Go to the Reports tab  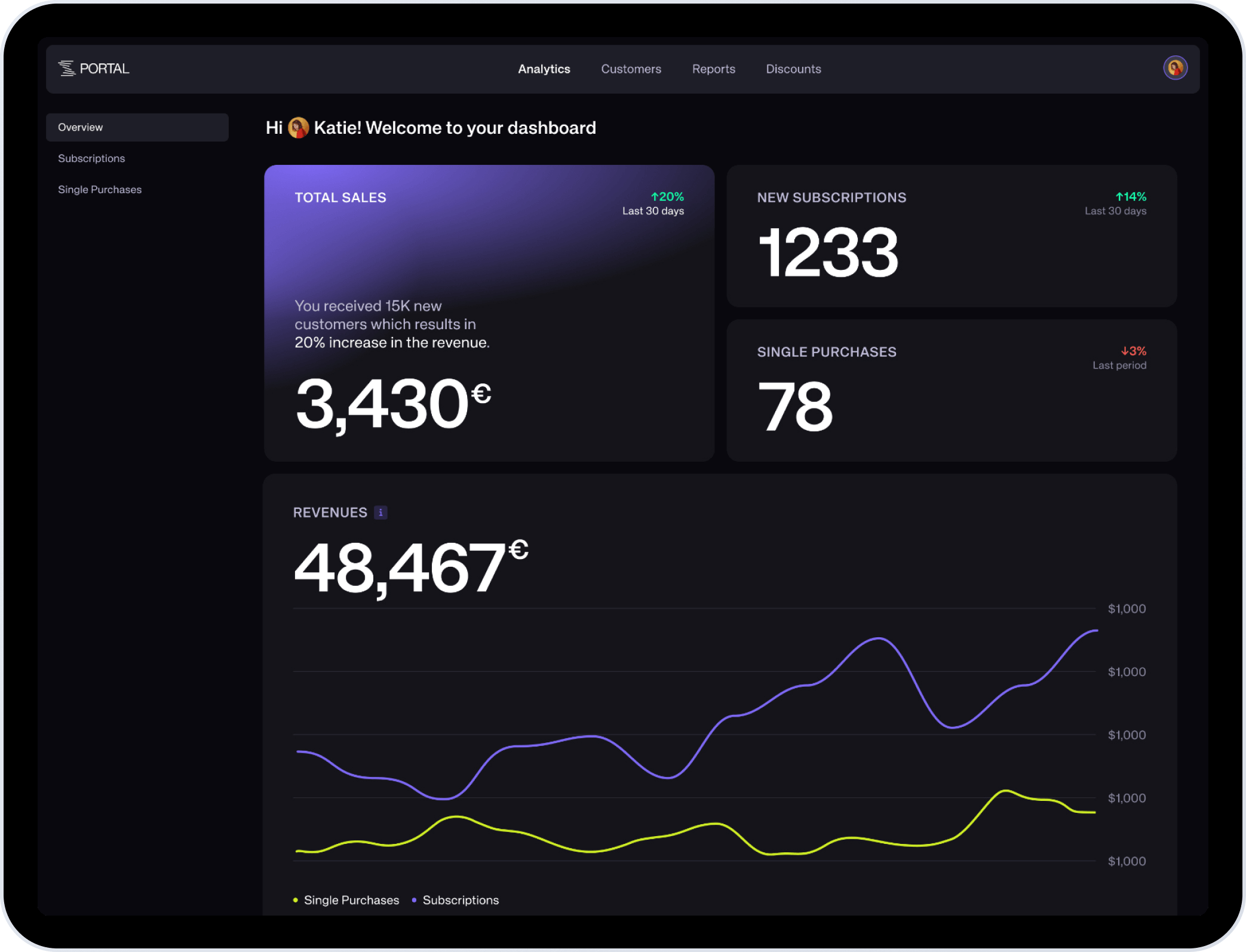[713, 69]
